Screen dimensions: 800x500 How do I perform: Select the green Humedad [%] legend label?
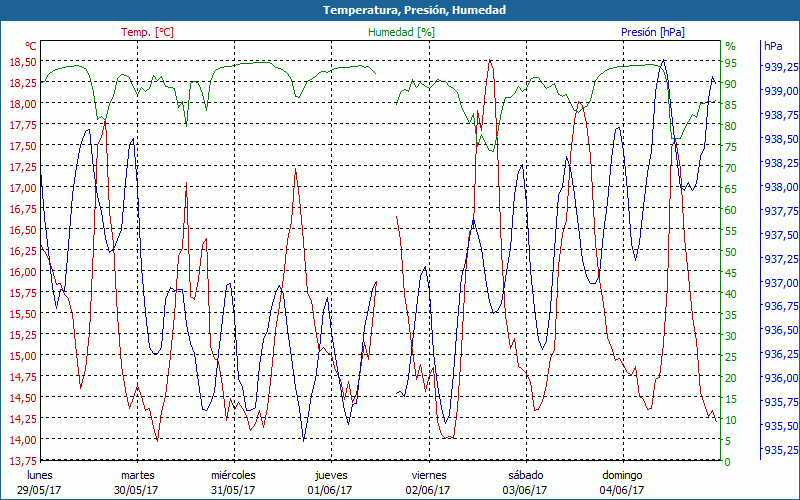(402, 32)
